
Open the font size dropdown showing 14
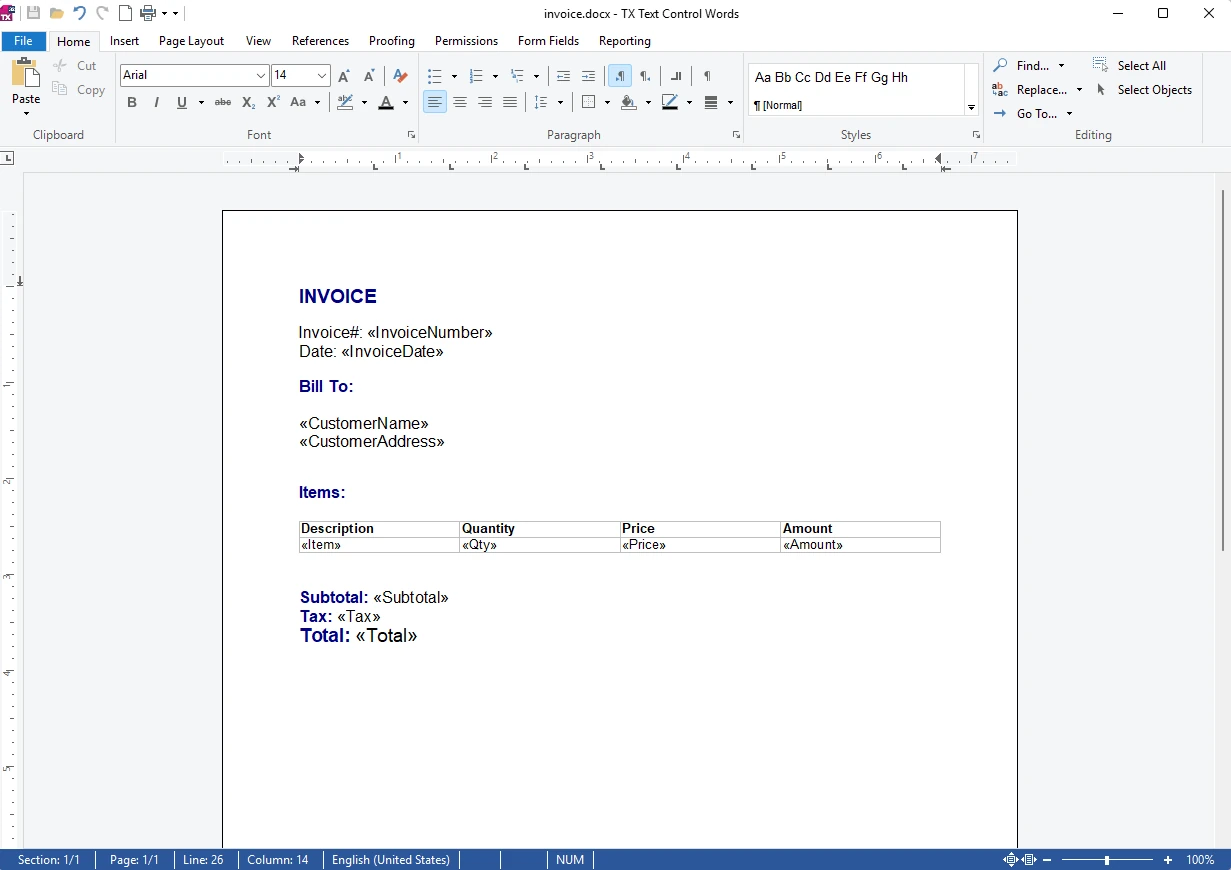[x=322, y=76]
